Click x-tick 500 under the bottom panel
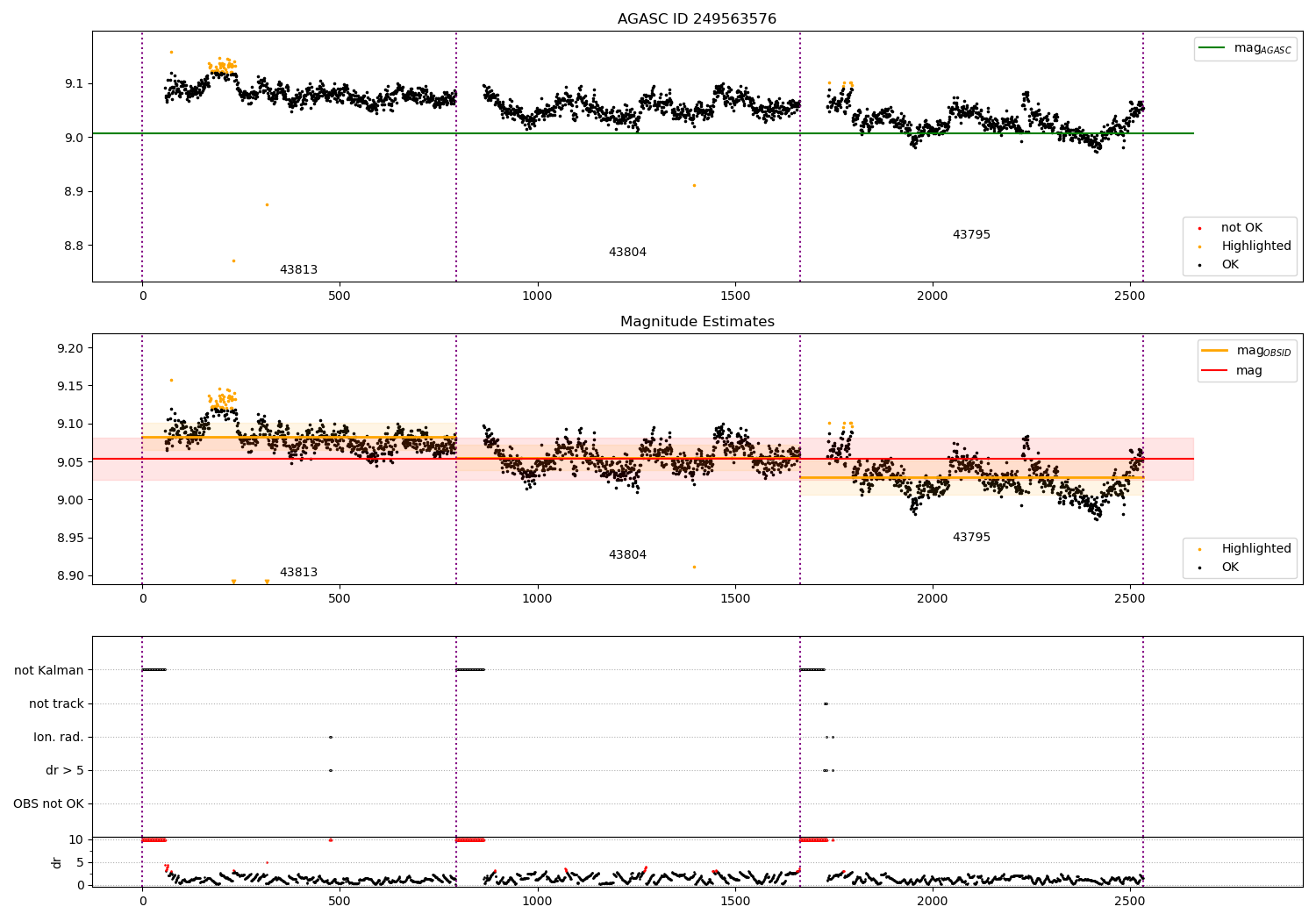The width and height of the screenshot is (1316, 921). click(x=340, y=901)
